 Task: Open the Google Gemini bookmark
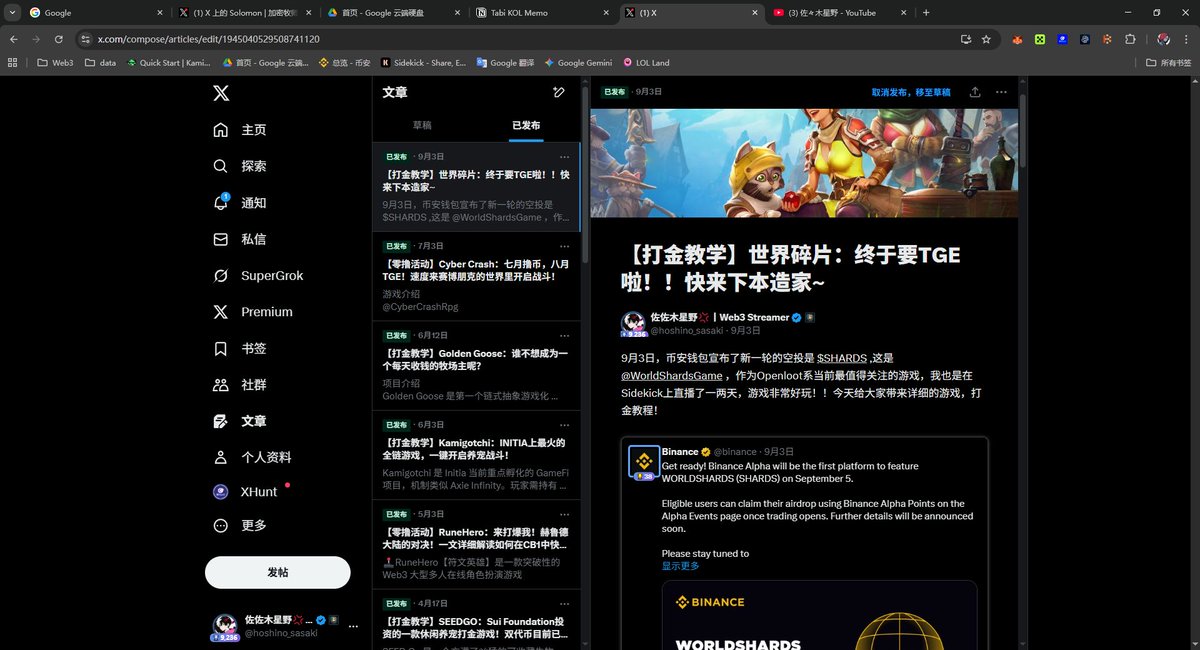578,62
